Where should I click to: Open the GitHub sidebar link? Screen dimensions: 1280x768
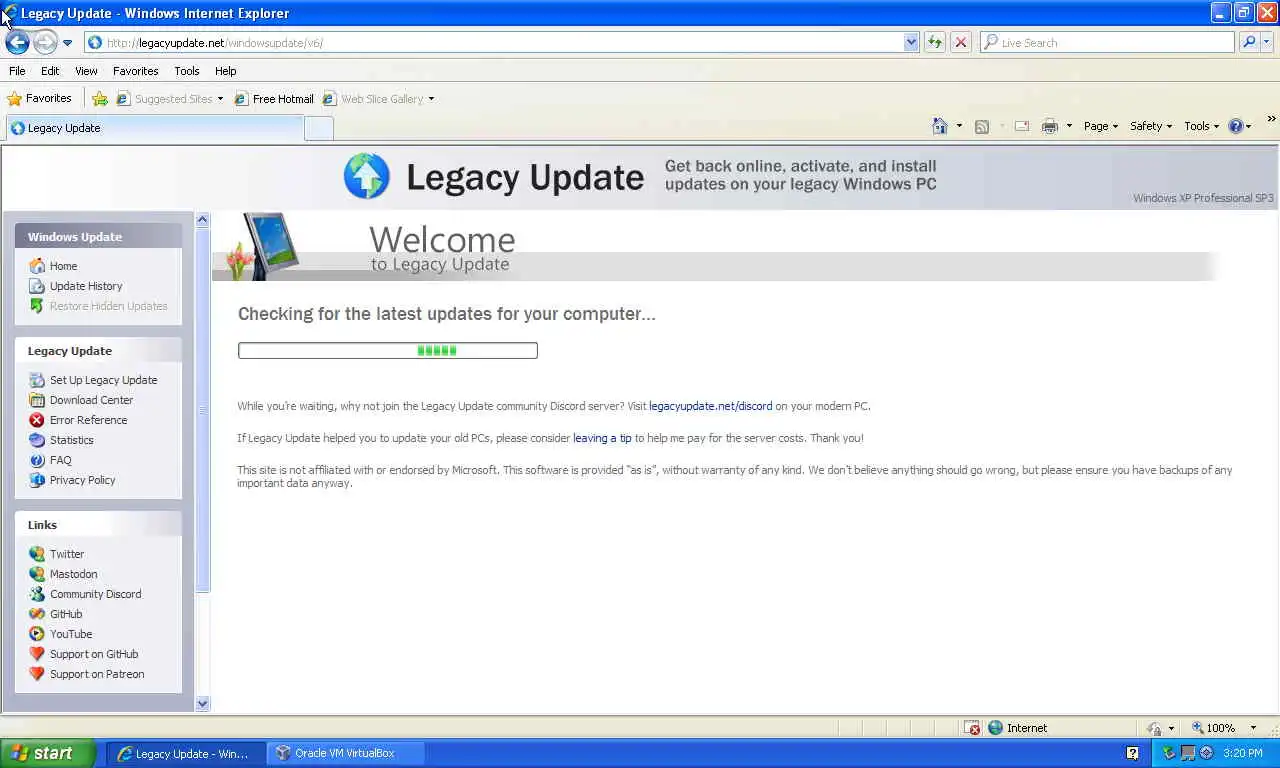(x=66, y=614)
